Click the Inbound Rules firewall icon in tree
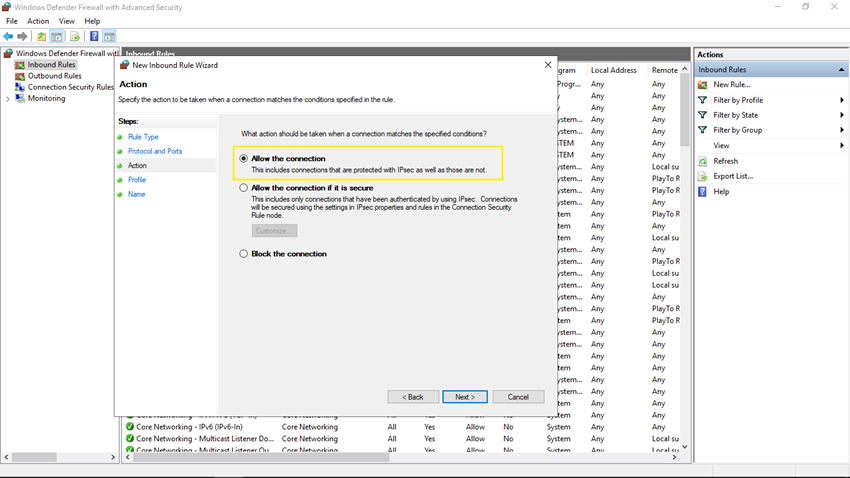Viewport: 850px width, 478px height. pyautogui.click(x=20, y=64)
